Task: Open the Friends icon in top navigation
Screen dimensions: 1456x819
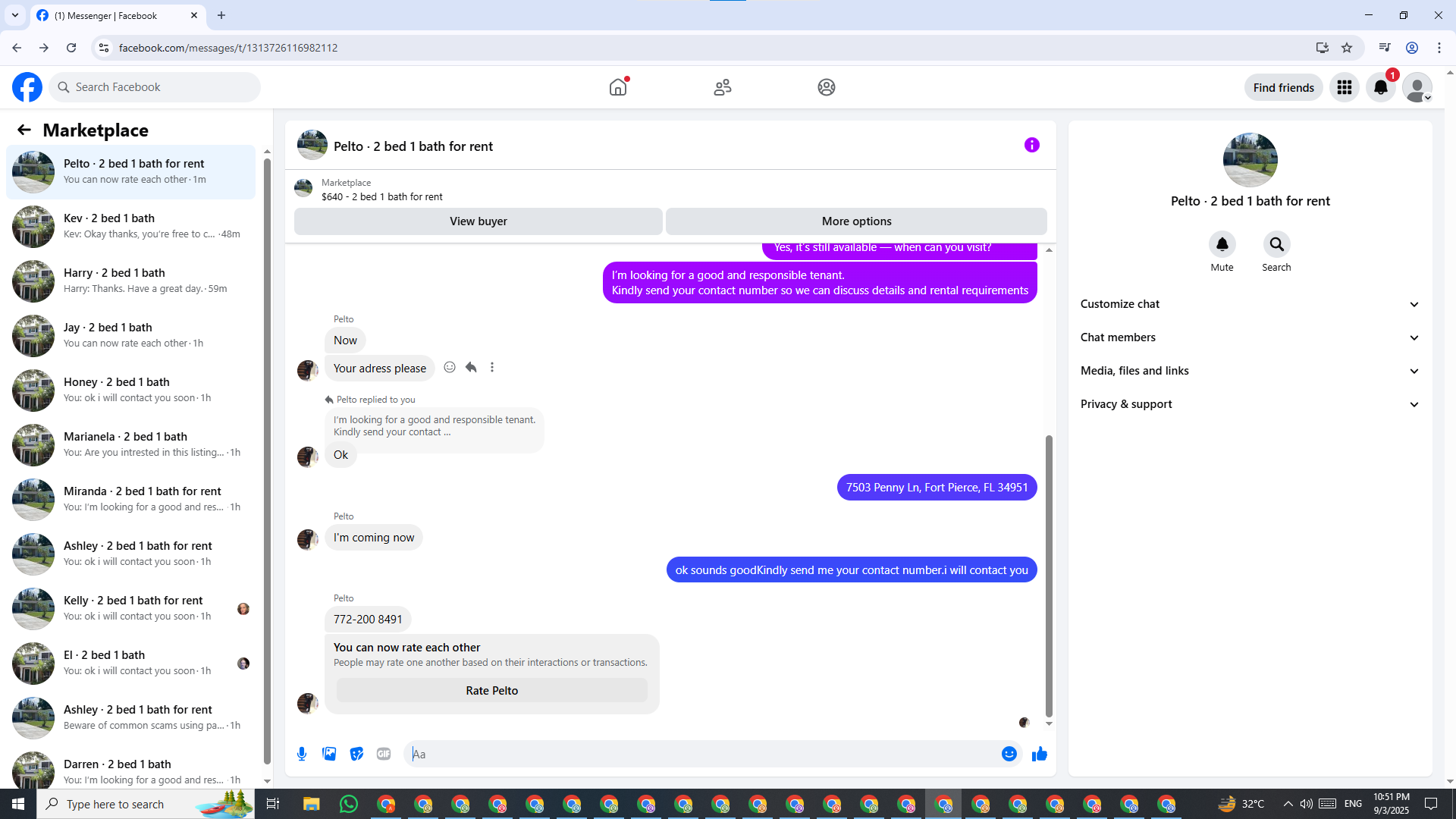Action: coord(723,87)
